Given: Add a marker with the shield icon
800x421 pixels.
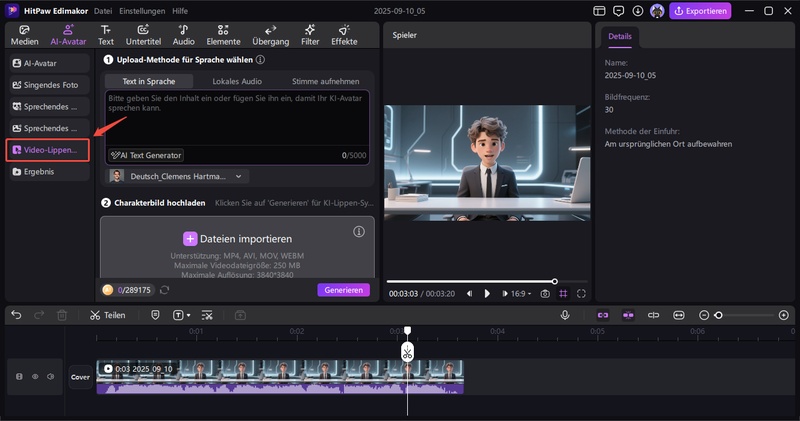Looking at the screenshot, I should [x=156, y=315].
